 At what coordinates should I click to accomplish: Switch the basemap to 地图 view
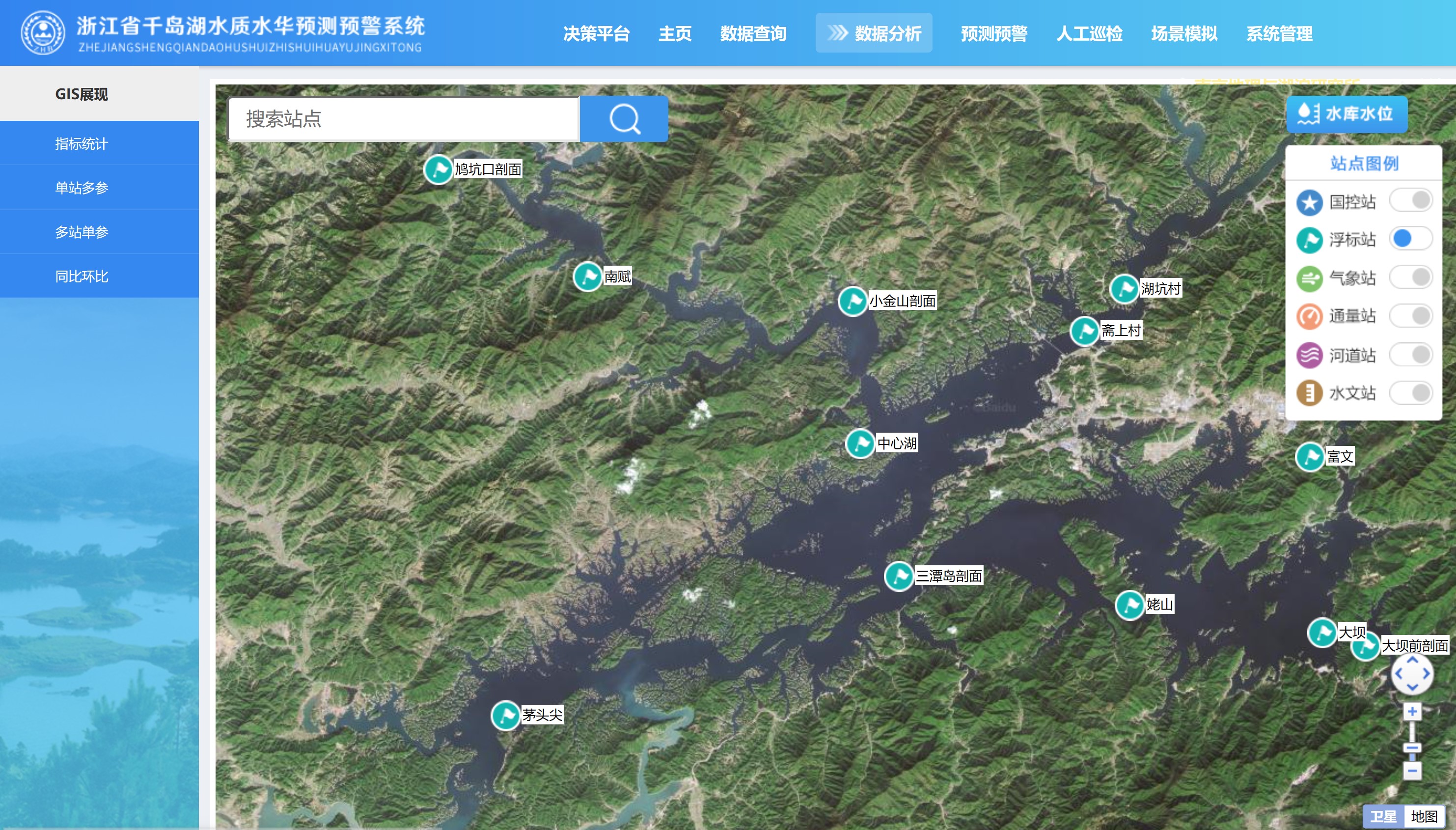[x=1424, y=816]
